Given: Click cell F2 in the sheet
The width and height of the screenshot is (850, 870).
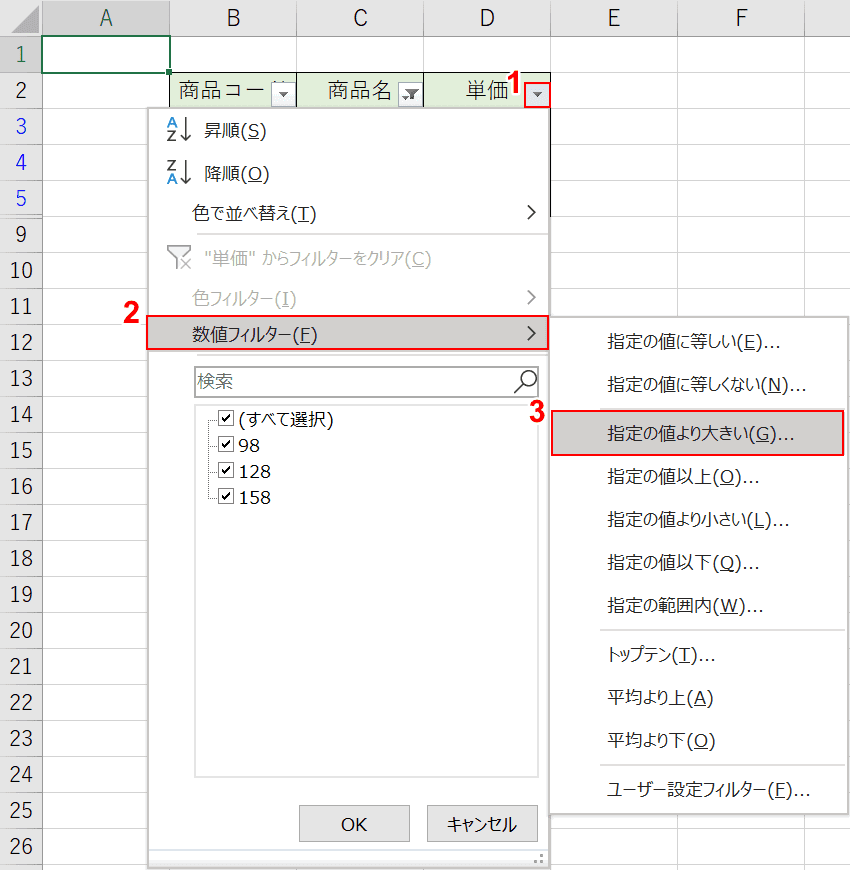Looking at the screenshot, I should [x=741, y=90].
